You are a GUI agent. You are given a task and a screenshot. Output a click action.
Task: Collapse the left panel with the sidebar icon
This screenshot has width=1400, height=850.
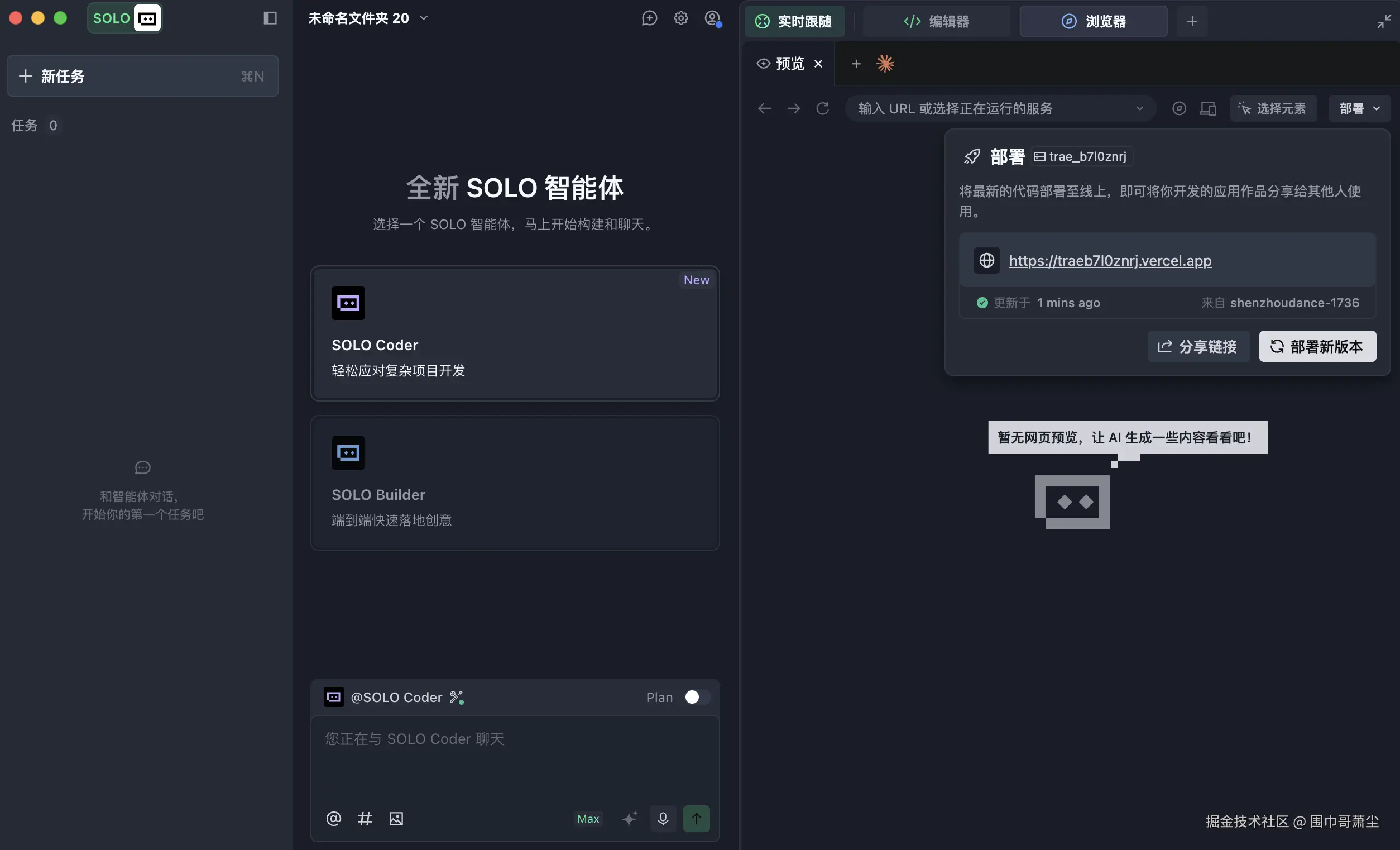tap(270, 18)
